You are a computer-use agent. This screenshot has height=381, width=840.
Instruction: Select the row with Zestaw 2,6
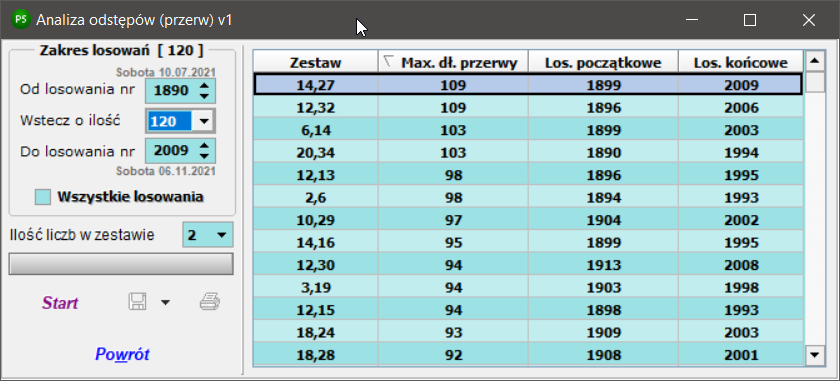[528, 197]
